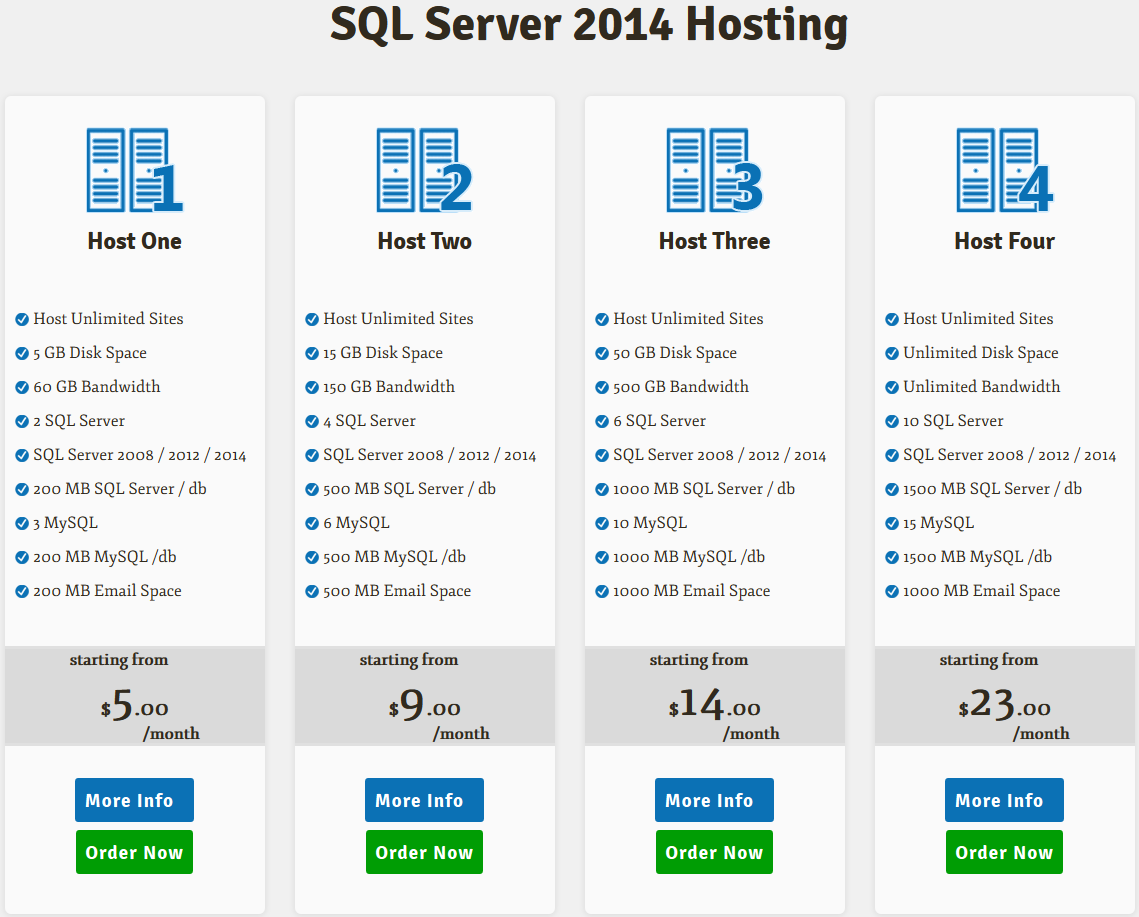Click checkmark icon beside 3 MySQL

(x=22, y=523)
